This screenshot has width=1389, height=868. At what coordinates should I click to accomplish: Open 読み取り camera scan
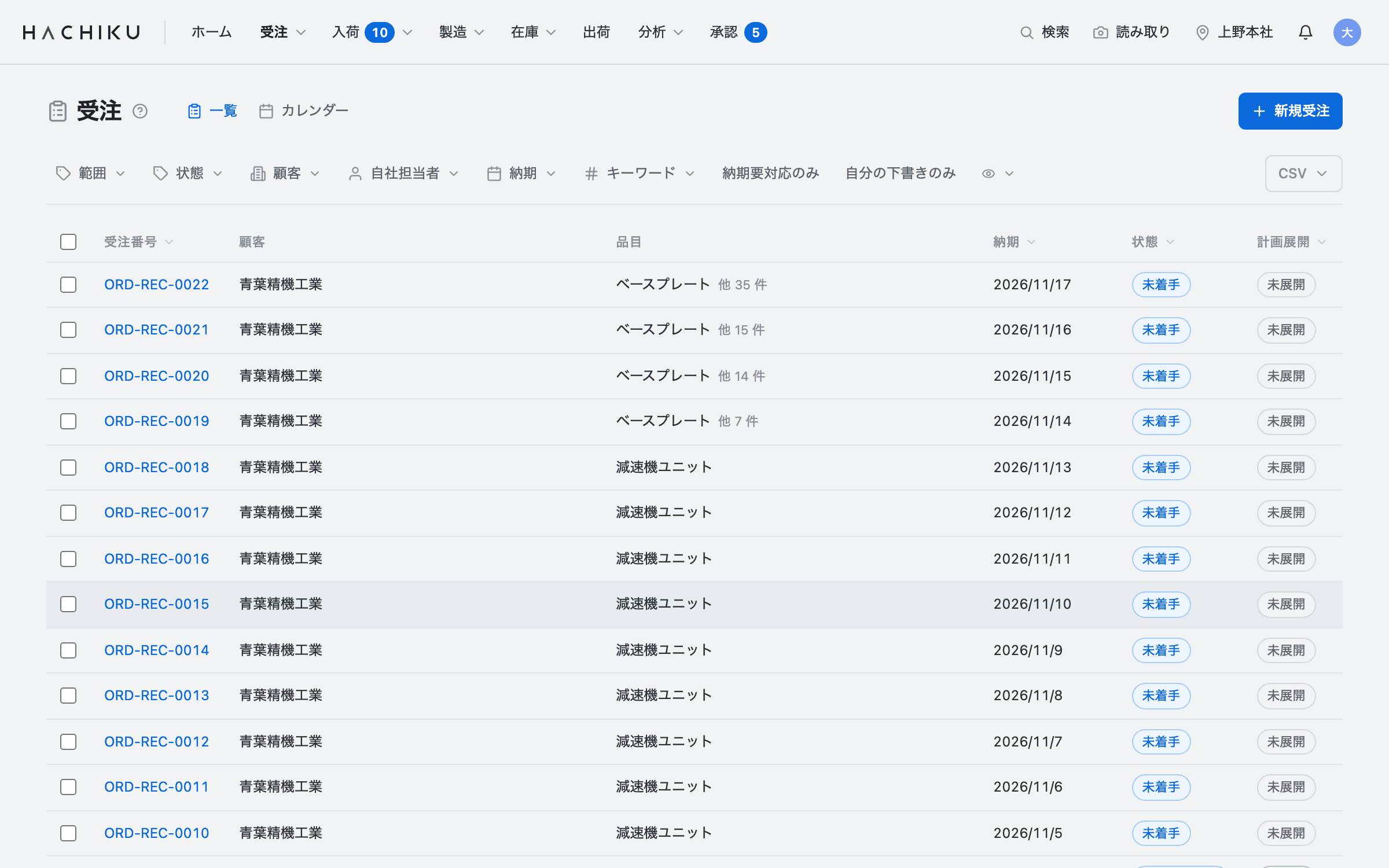coord(1131,32)
